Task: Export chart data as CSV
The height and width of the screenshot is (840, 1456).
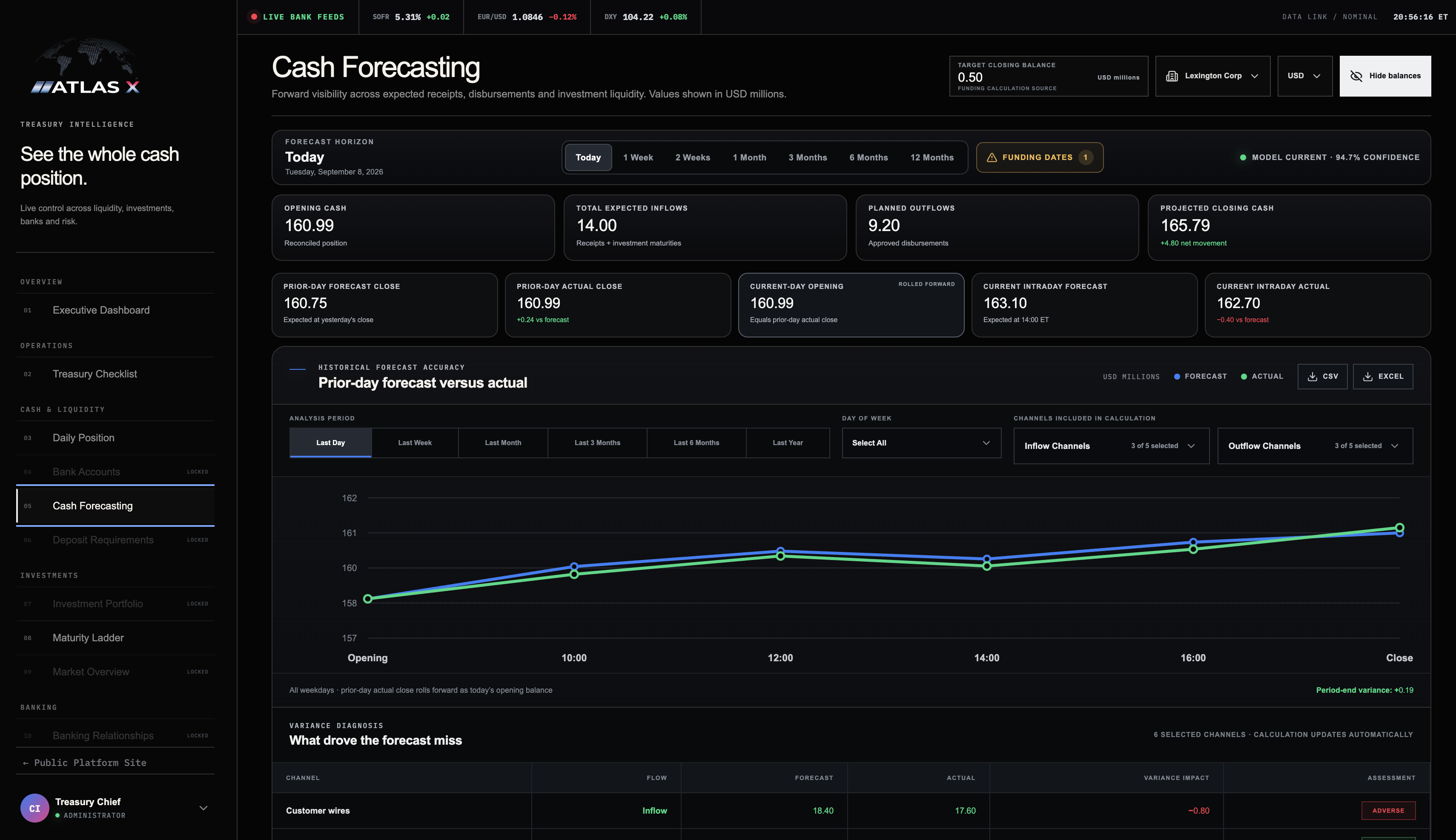Action: (x=1322, y=376)
